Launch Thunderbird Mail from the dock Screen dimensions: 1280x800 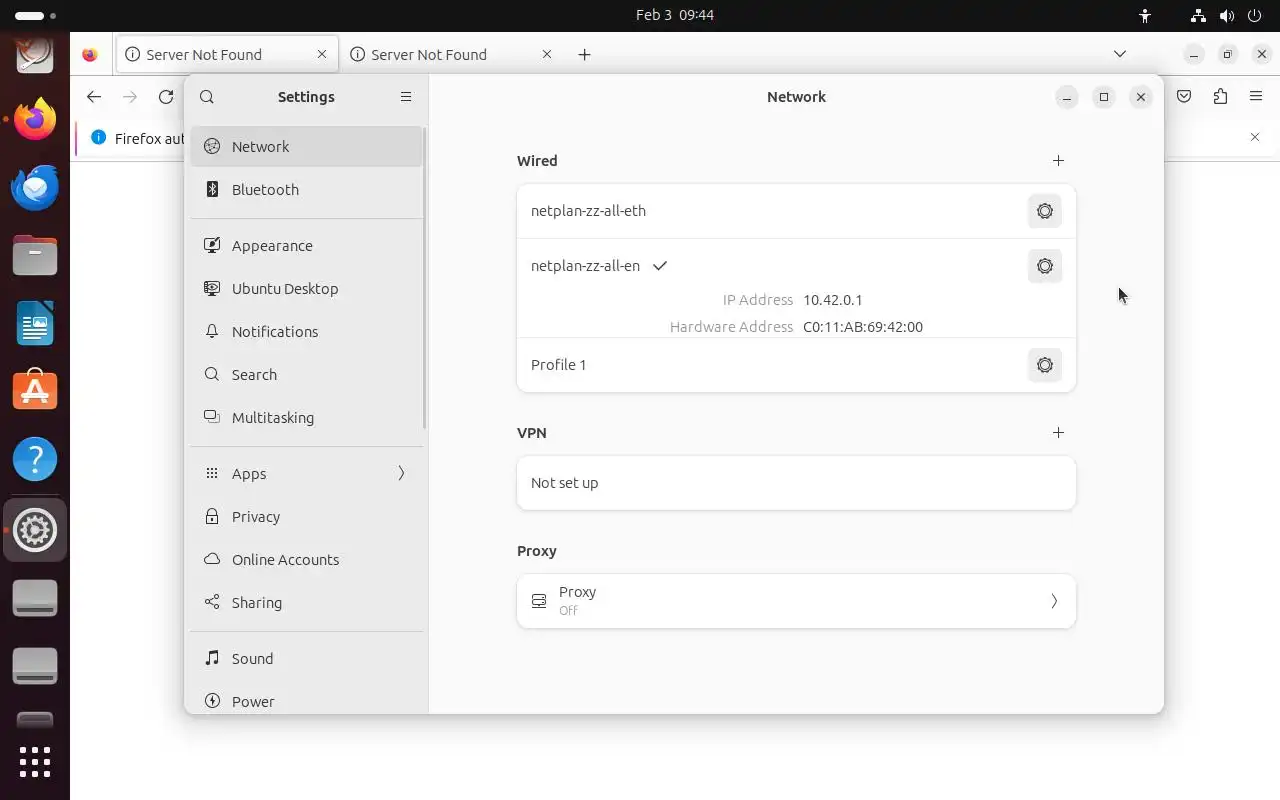pos(35,187)
